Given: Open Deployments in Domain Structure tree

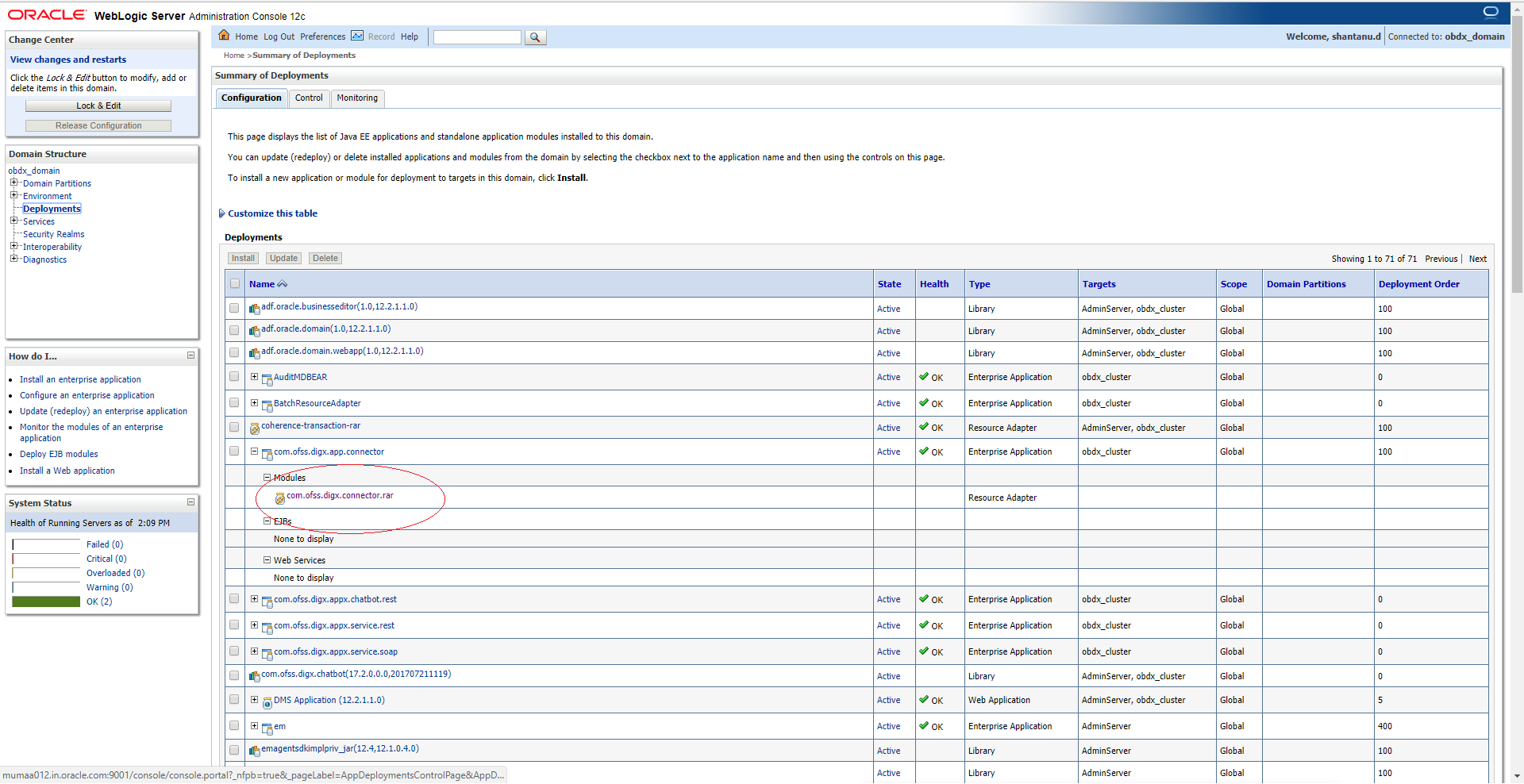Looking at the screenshot, I should [52, 209].
